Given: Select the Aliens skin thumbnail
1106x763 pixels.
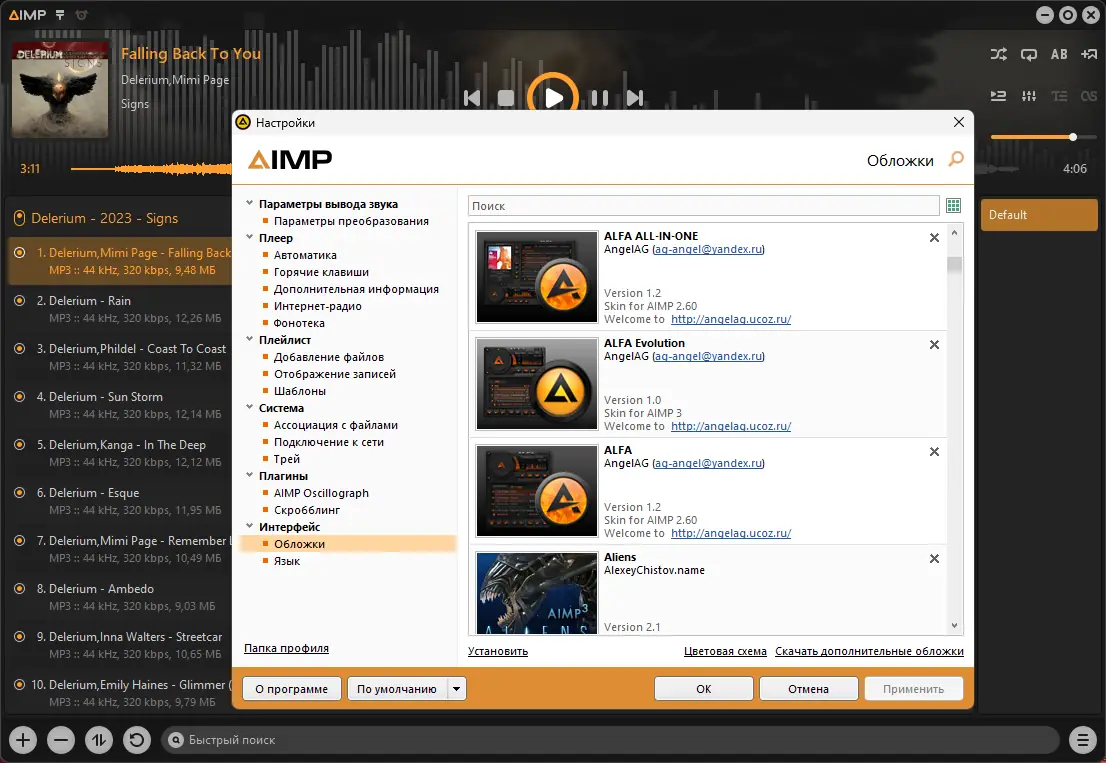Looking at the screenshot, I should click(537, 592).
